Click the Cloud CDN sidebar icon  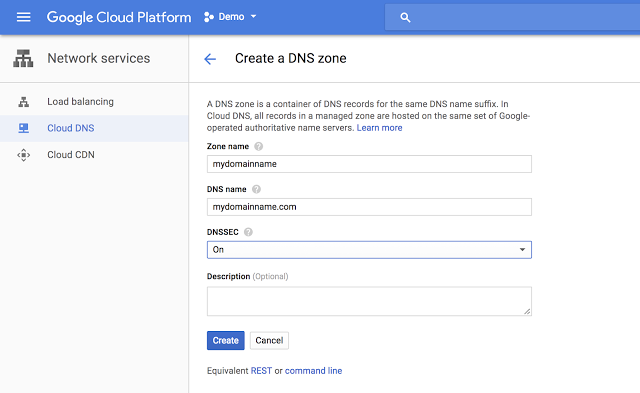[x=24, y=155]
